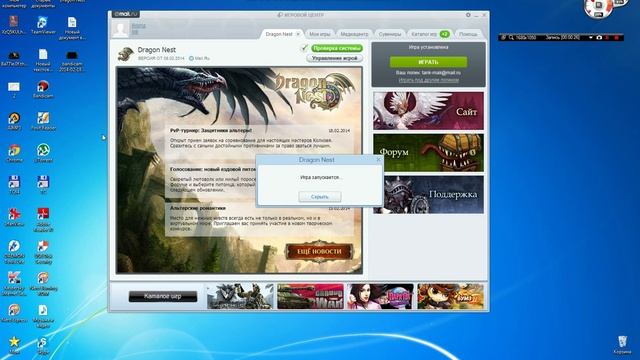The image size is (640, 360).
Task: Open the TeamViewer desktop shortcut
Action: click(42, 25)
